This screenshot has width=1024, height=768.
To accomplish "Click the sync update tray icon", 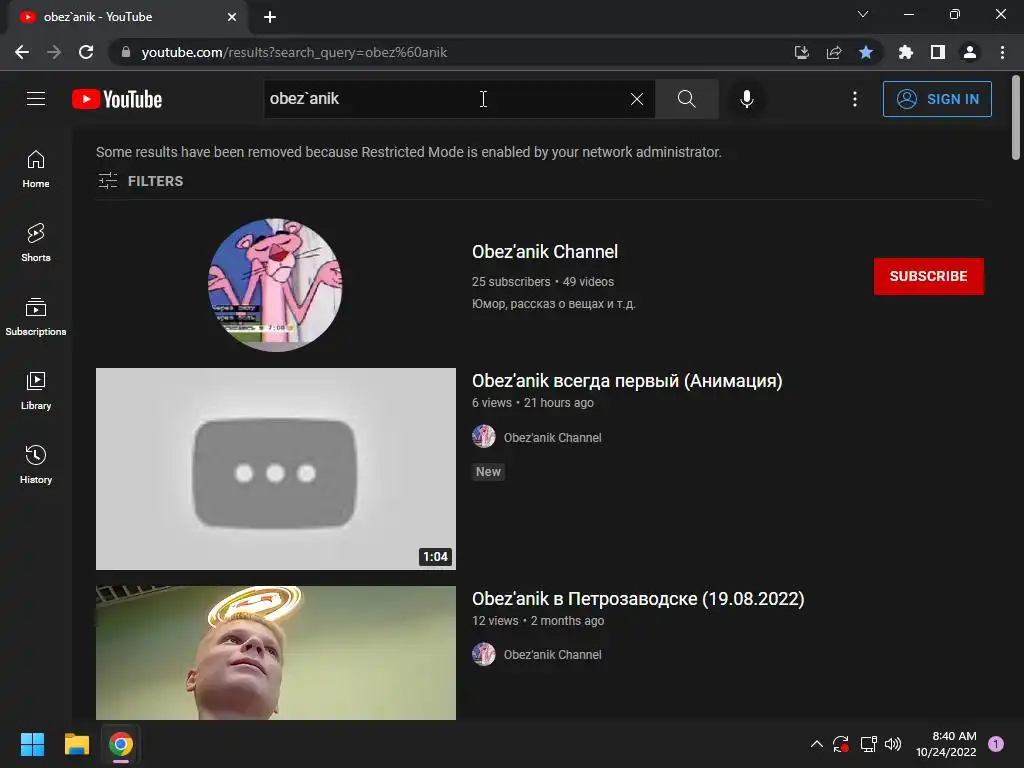I will coord(841,744).
